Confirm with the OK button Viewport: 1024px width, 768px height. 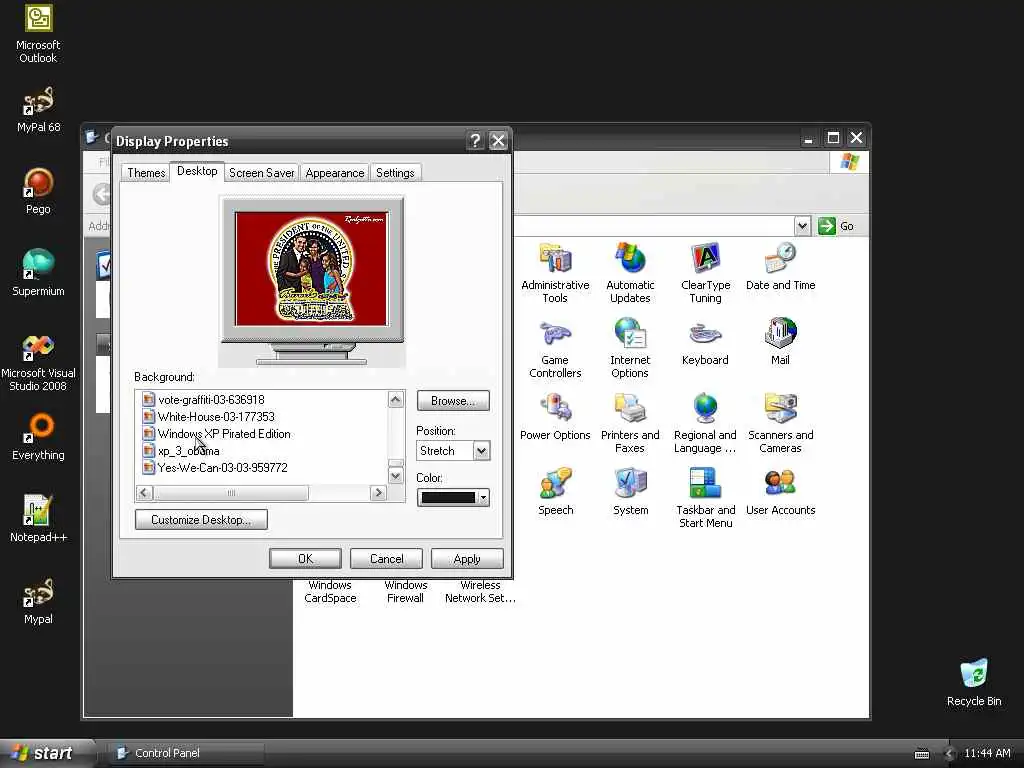pos(305,559)
